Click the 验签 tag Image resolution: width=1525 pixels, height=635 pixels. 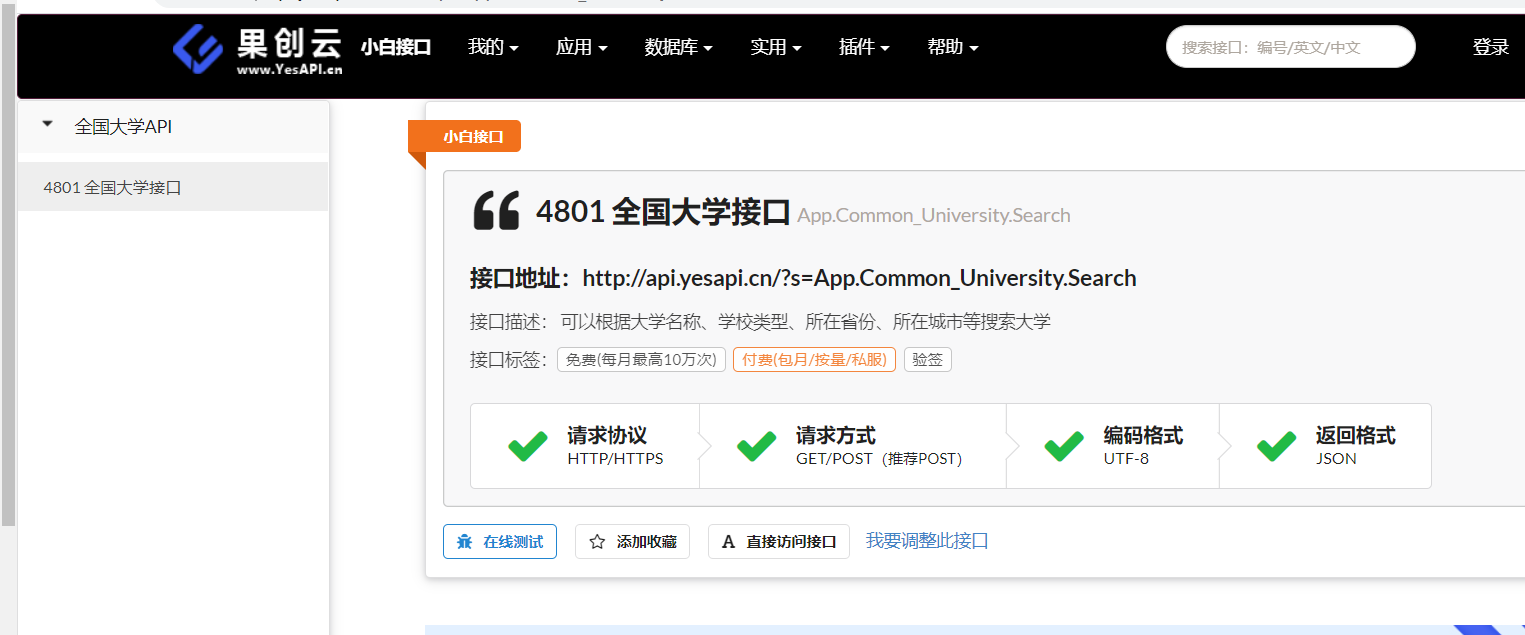click(x=928, y=360)
